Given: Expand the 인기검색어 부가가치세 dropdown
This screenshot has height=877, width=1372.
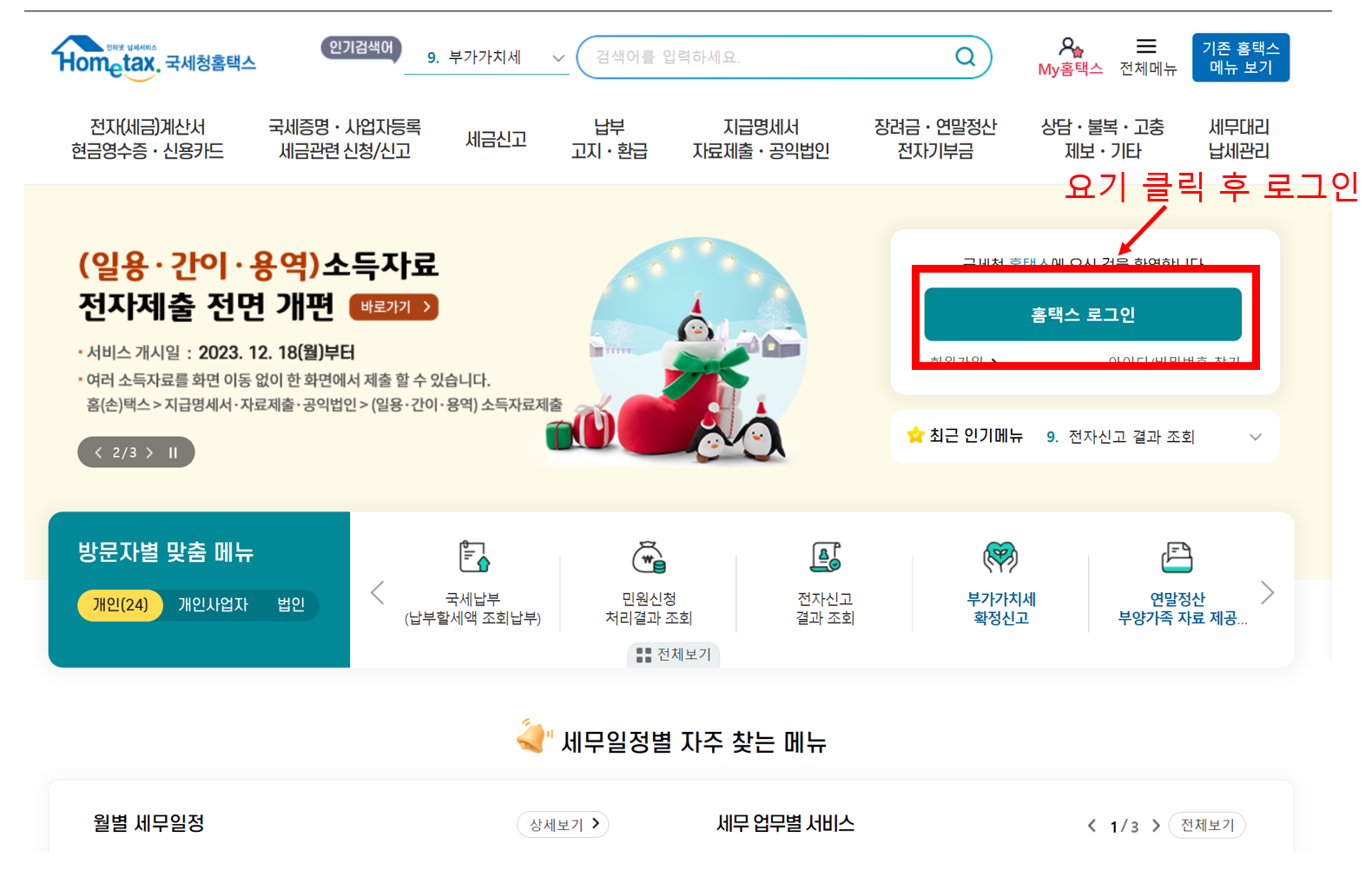Looking at the screenshot, I should click(x=558, y=58).
